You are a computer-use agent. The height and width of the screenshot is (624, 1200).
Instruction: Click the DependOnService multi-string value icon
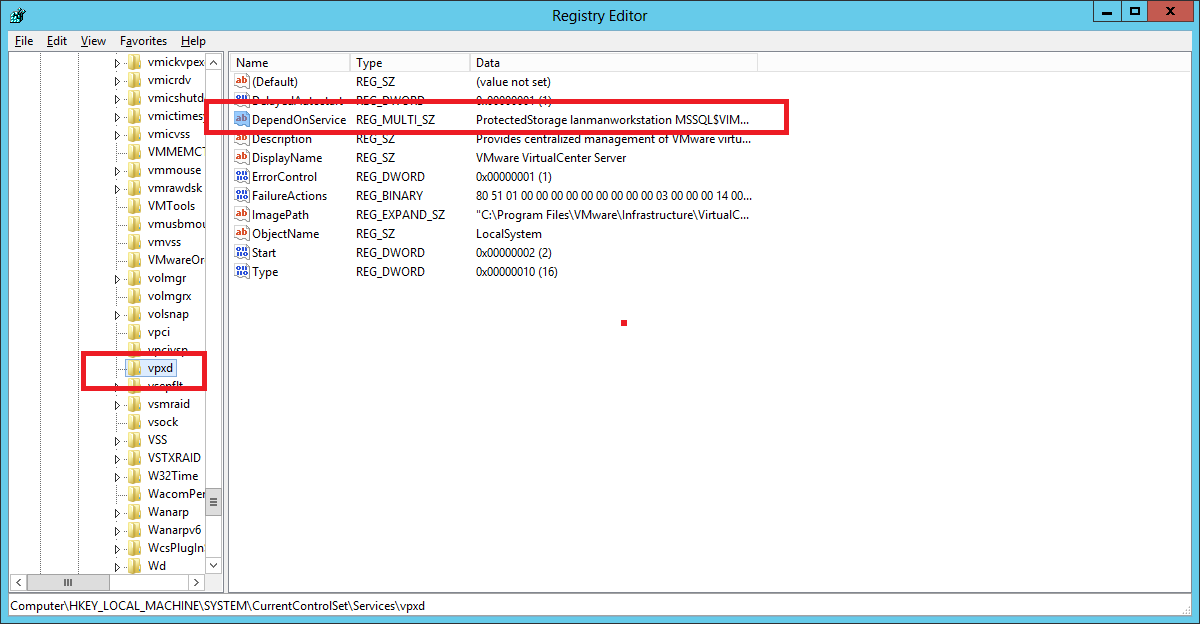(241, 119)
